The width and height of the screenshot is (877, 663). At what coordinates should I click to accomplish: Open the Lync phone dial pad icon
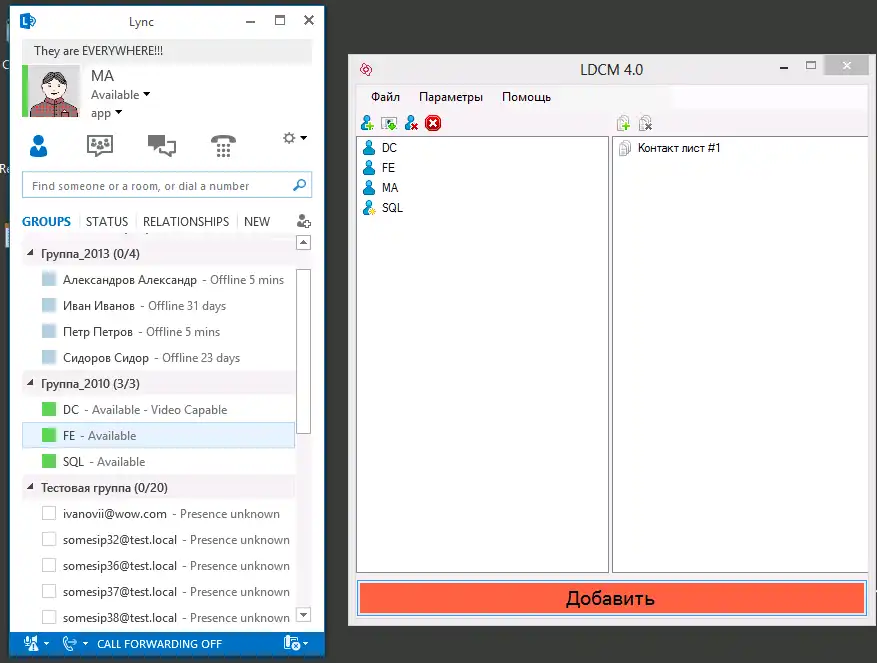pos(223,146)
